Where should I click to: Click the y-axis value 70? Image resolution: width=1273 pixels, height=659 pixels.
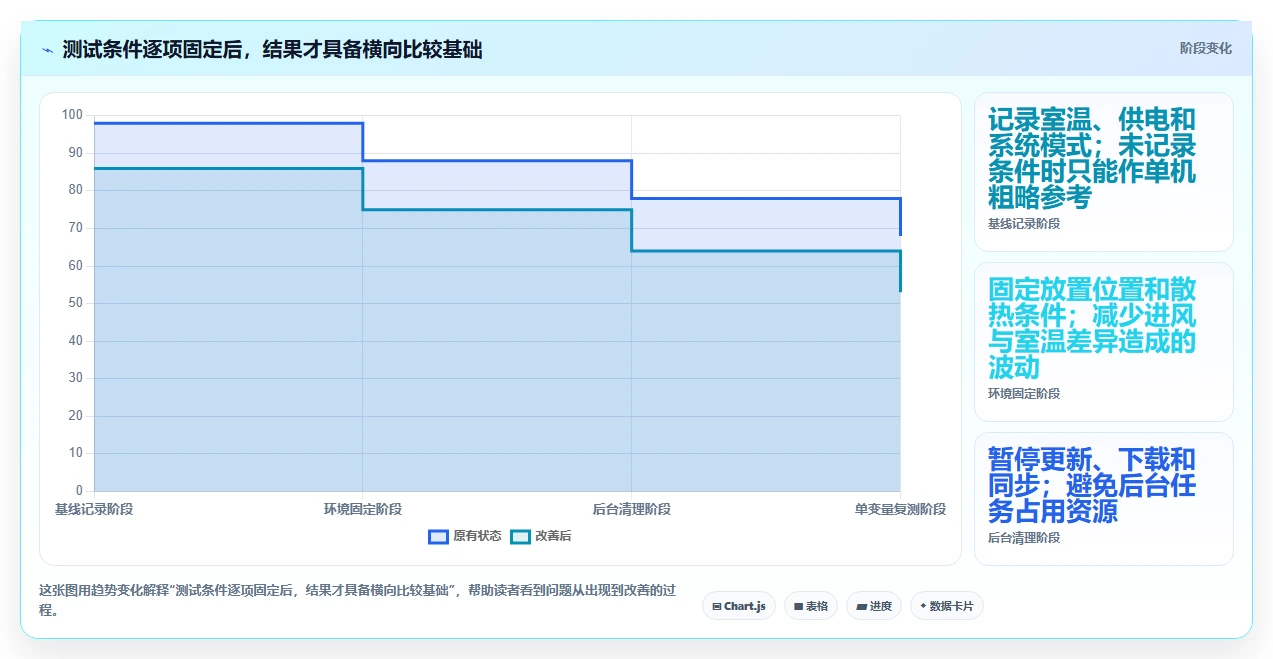pos(76,228)
